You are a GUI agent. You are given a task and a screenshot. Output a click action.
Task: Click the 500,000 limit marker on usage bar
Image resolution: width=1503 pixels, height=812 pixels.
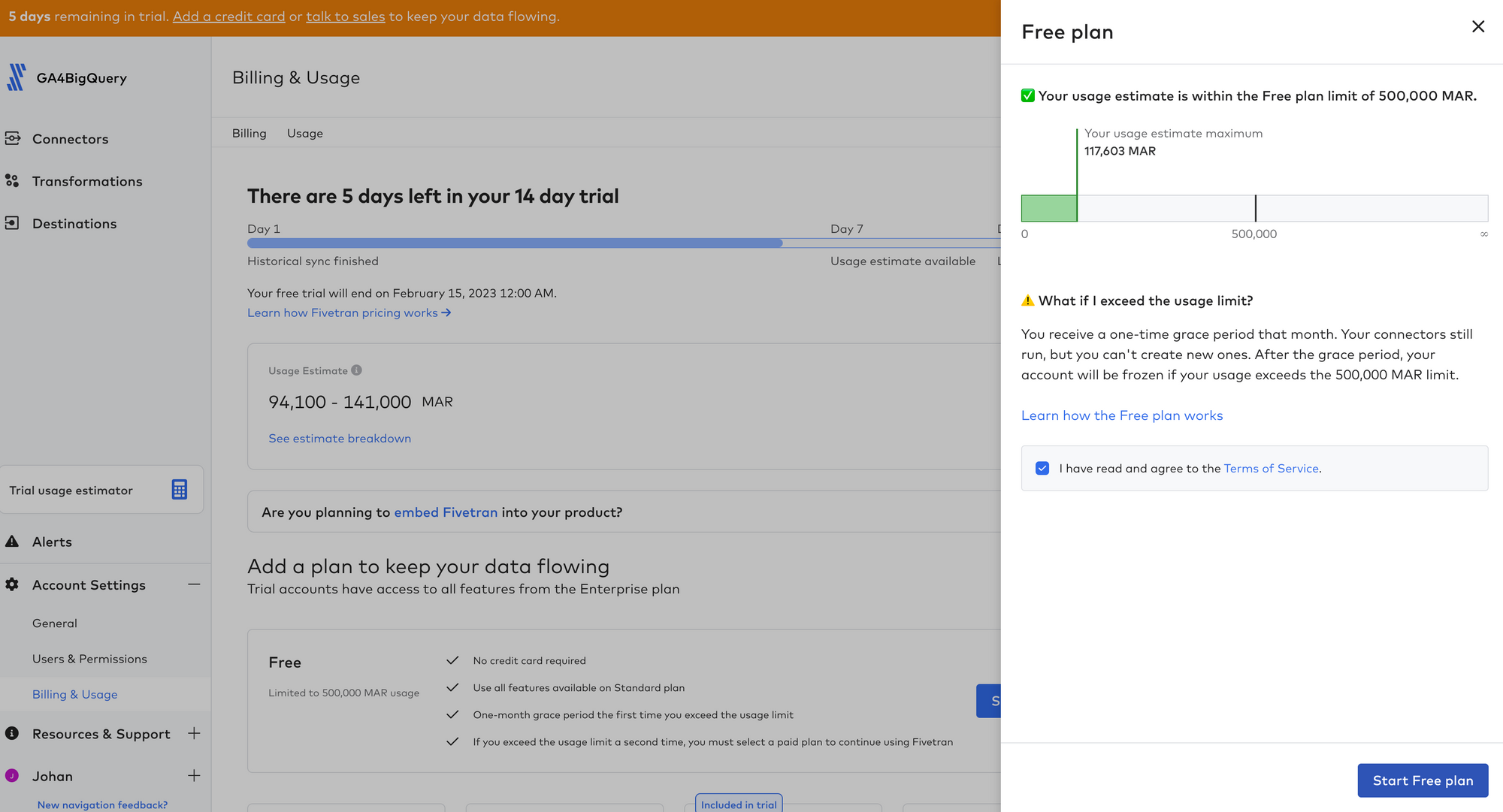pyautogui.click(x=1255, y=208)
